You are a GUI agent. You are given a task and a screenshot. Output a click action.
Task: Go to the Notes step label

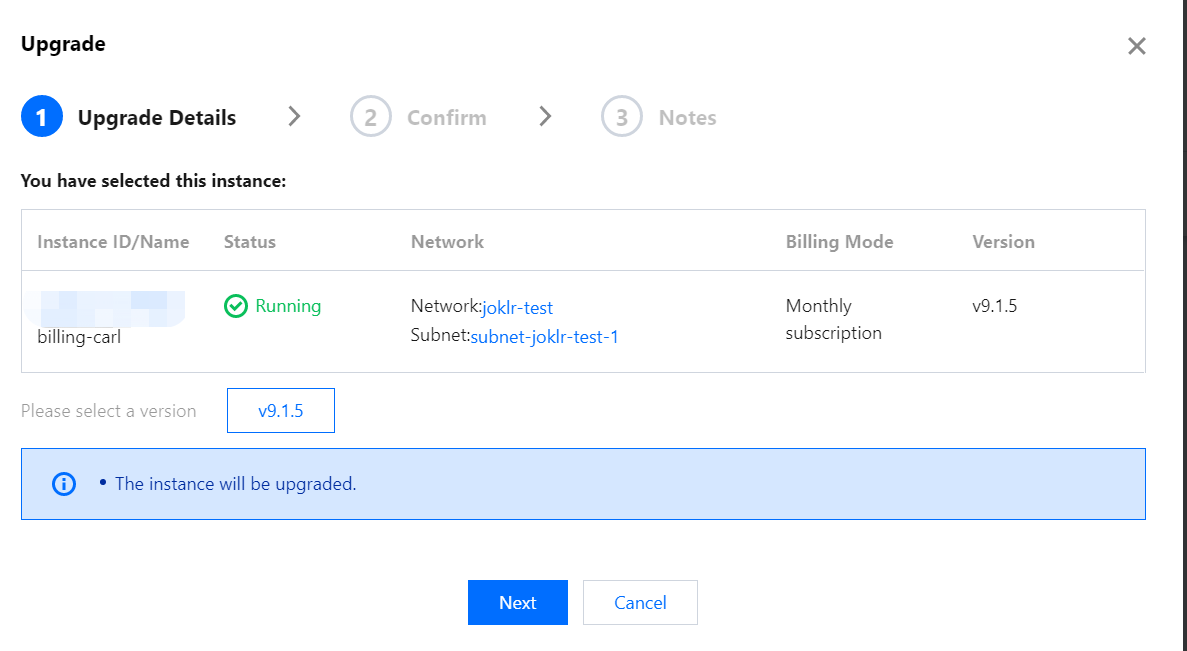tap(687, 118)
